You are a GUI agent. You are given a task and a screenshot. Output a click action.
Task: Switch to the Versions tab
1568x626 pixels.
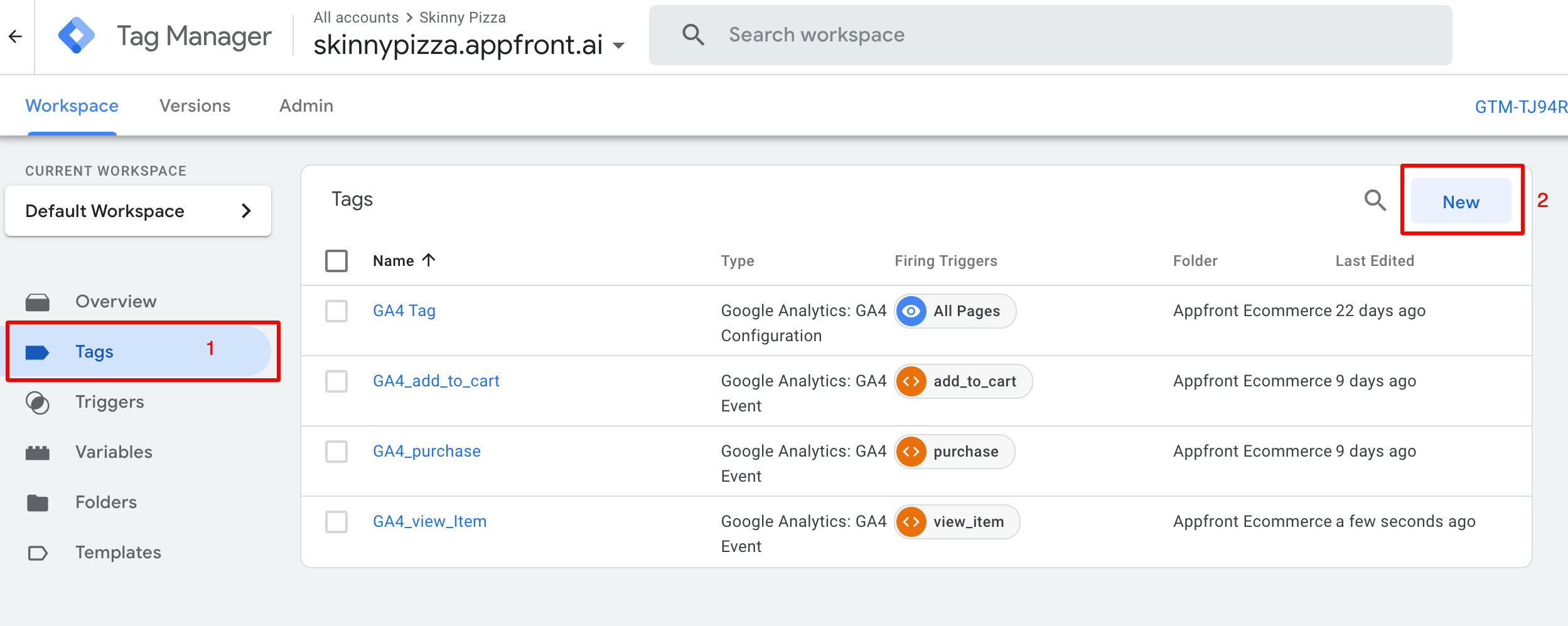pyautogui.click(x=195, y=105)
